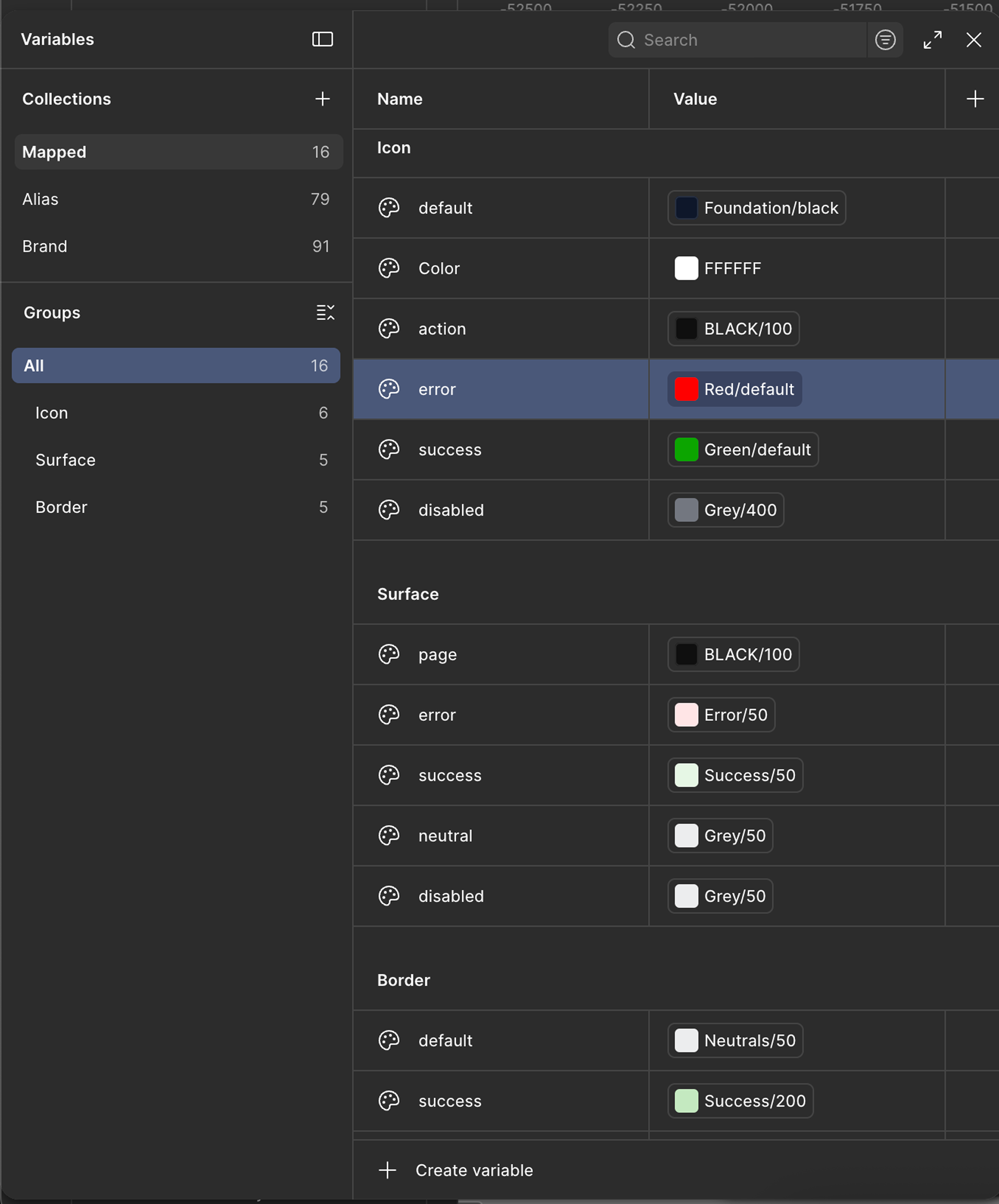
Task: Toggle the sidebar panel icon beside Variables
Action: [x=322, y=39]
